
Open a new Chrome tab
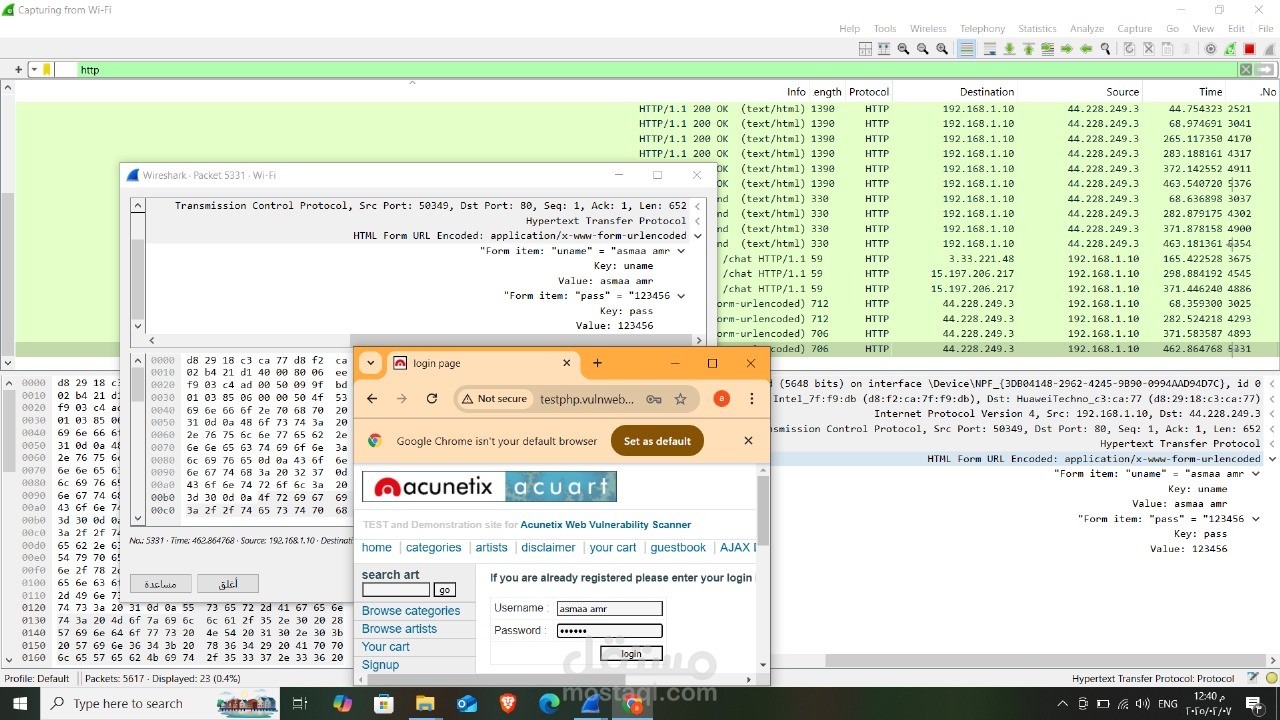point(597,363)
